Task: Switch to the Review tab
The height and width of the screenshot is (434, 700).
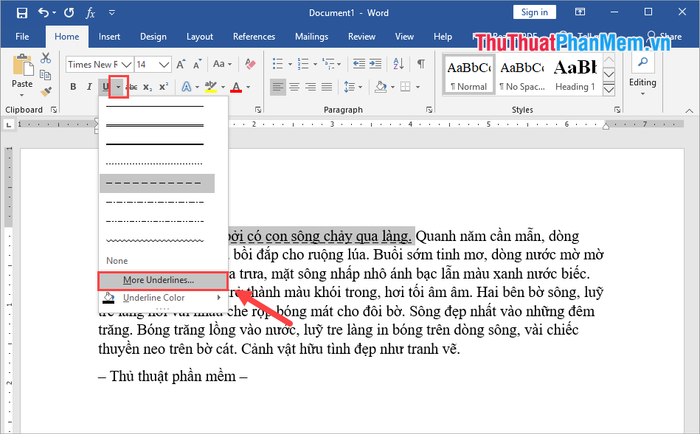Action: pyautogui.click(x=362, y=37)
